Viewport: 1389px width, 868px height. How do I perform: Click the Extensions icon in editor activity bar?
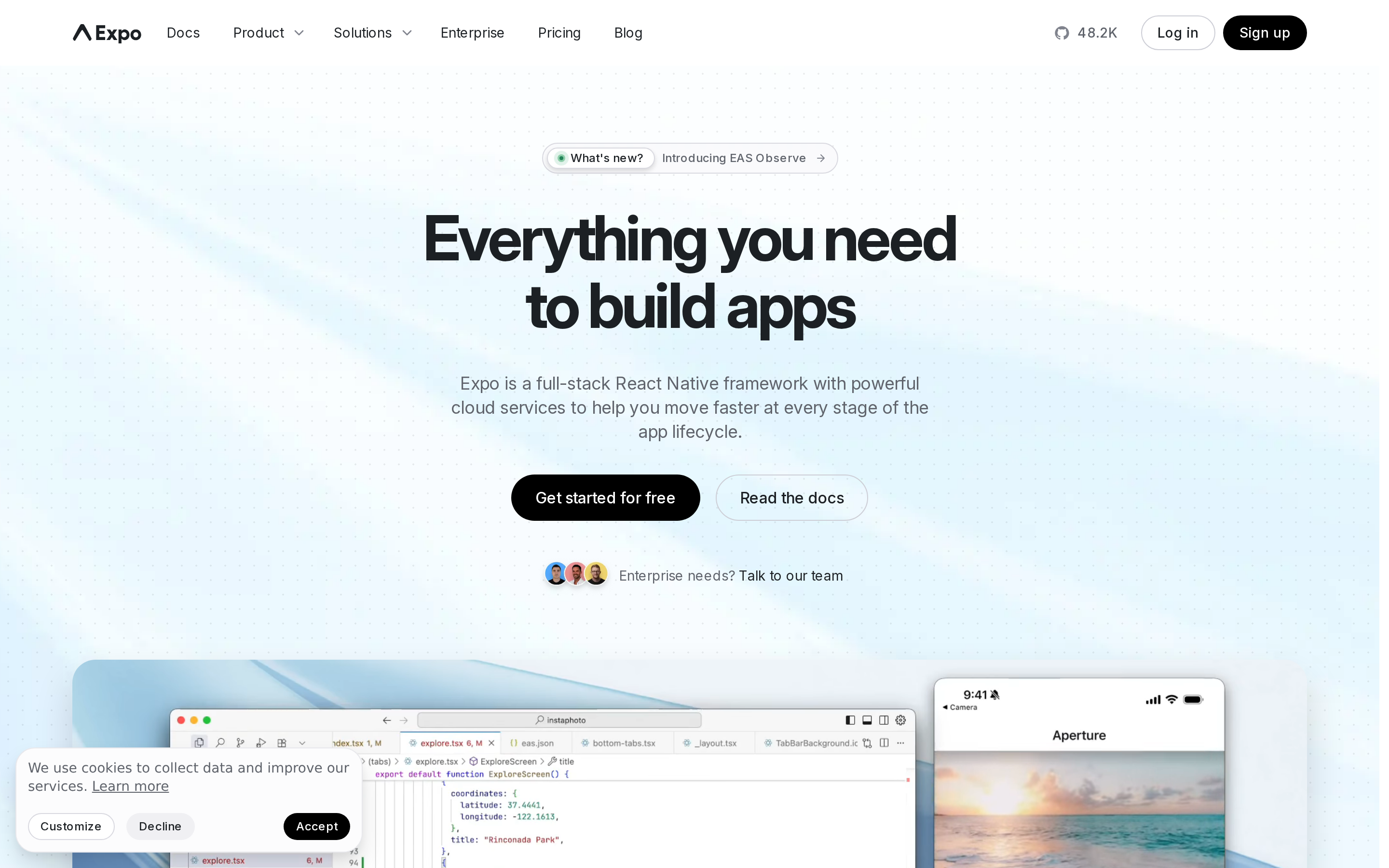[282, 742]
